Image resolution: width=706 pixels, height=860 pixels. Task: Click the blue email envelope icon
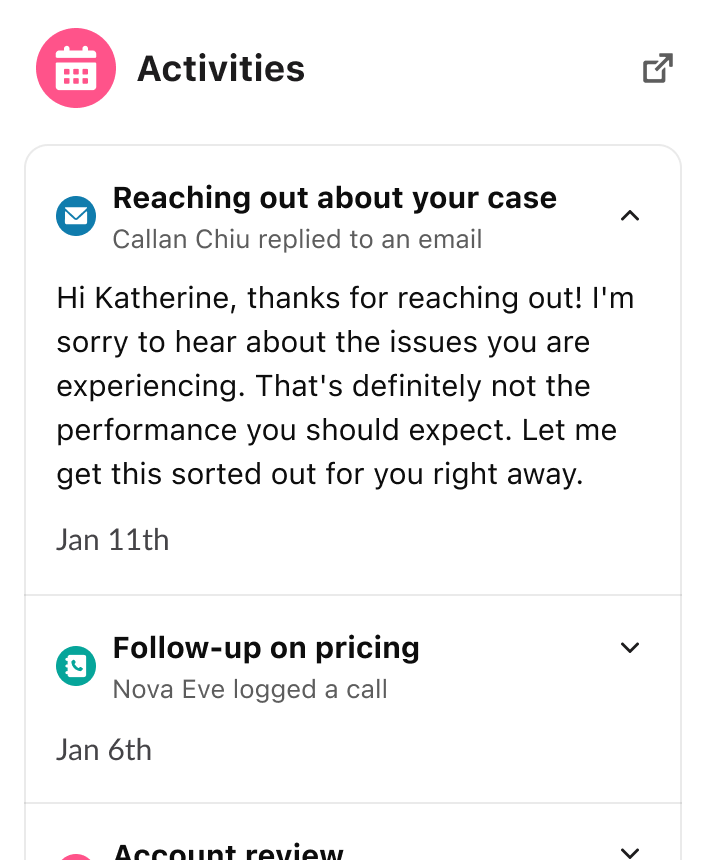[x=76, y=215]
